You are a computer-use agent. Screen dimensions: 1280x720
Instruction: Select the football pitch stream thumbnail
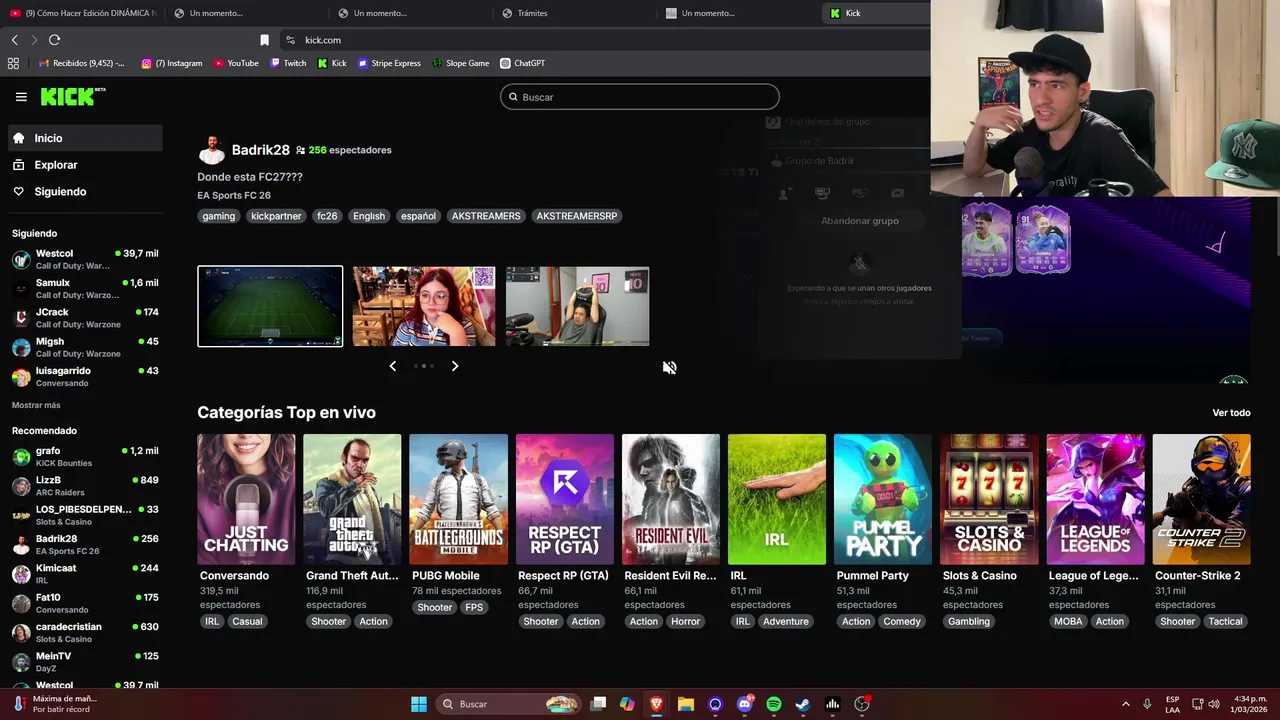(x=270, y=306)
